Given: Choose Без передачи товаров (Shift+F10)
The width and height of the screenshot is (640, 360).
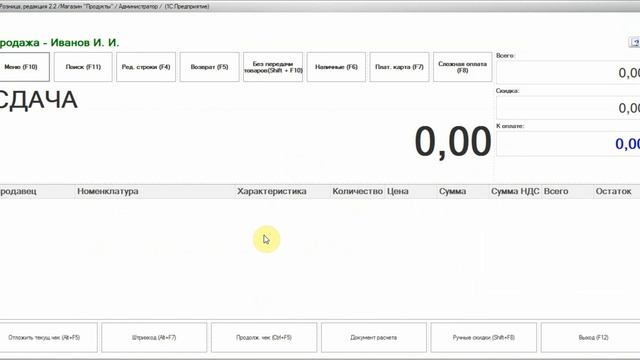Looking at the screenshot, I should [273, 67].
